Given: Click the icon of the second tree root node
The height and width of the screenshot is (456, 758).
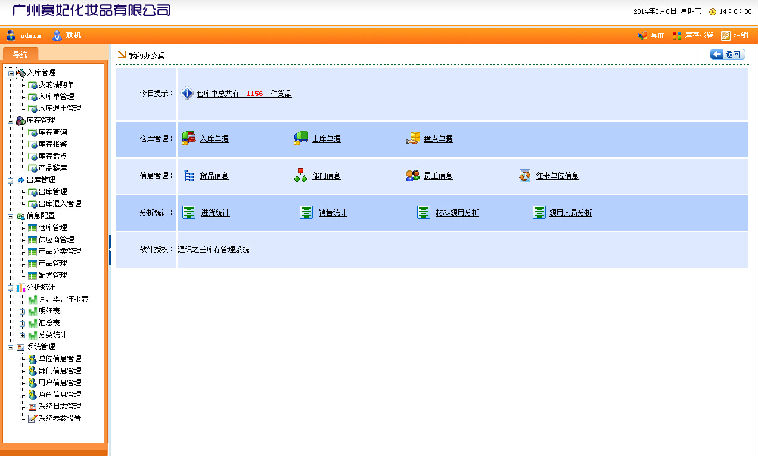Looking at the screenshot, I should pyautogui.click(x=21, y=120).
